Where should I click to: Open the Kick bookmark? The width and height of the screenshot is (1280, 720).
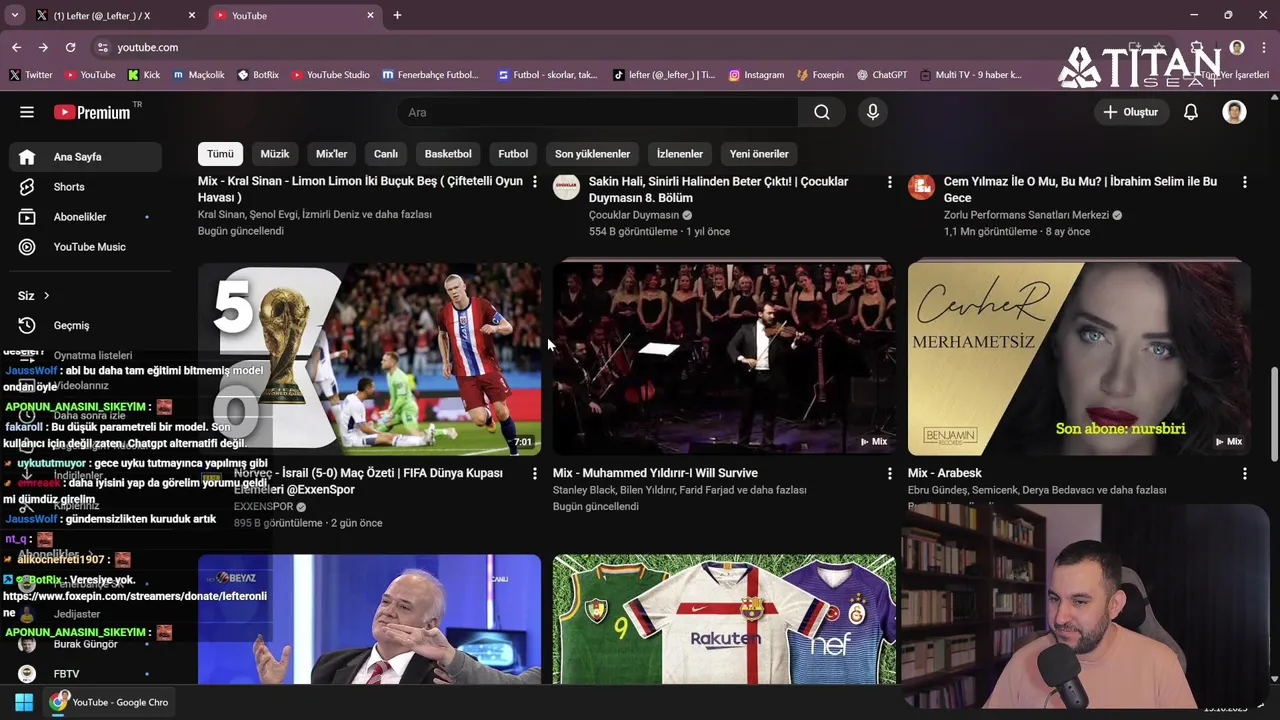click(x=144, y=75)
